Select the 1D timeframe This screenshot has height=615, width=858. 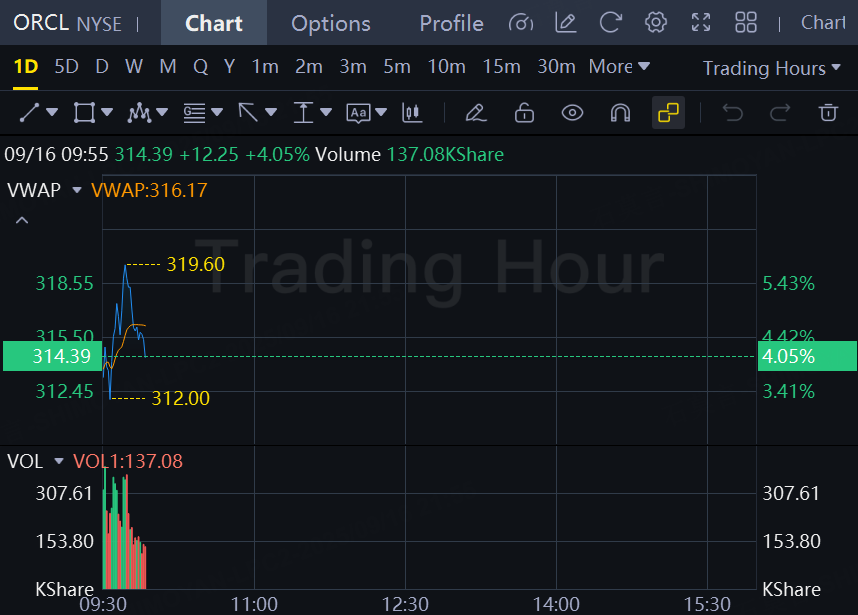pyautogui.click(x=25, y=67)
